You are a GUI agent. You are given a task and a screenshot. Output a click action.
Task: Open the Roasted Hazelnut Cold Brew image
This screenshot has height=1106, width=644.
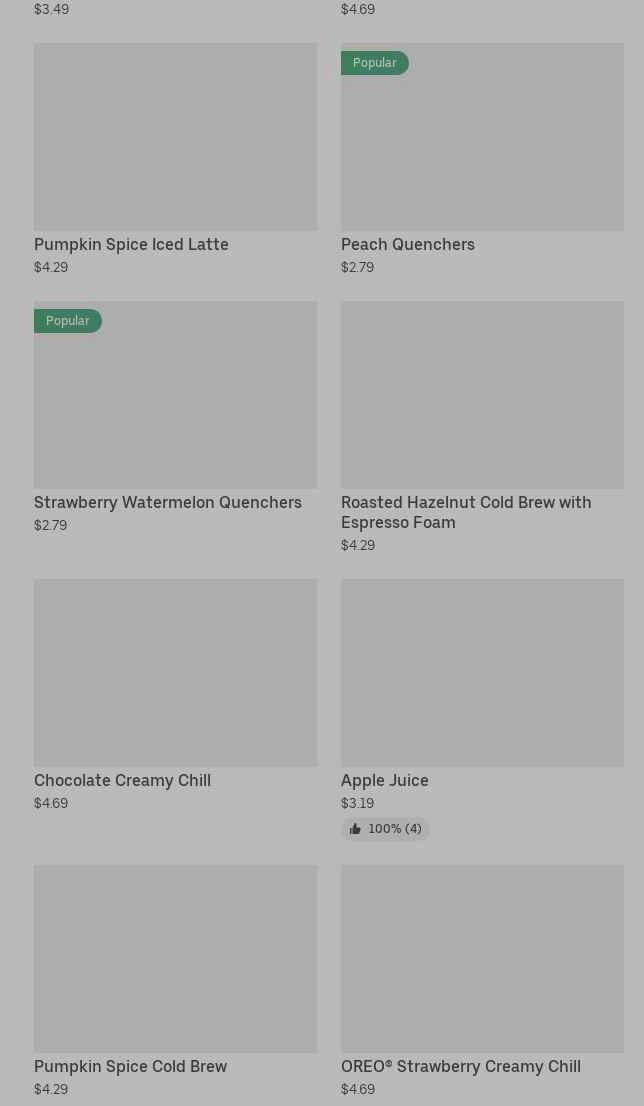pos(482,395)
